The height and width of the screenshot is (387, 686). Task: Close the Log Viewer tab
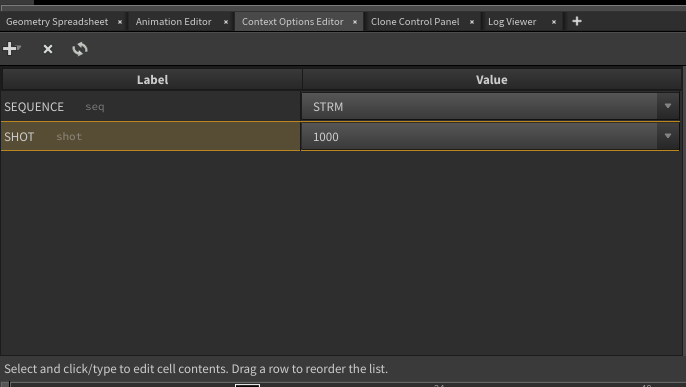[x=554, y=22]
